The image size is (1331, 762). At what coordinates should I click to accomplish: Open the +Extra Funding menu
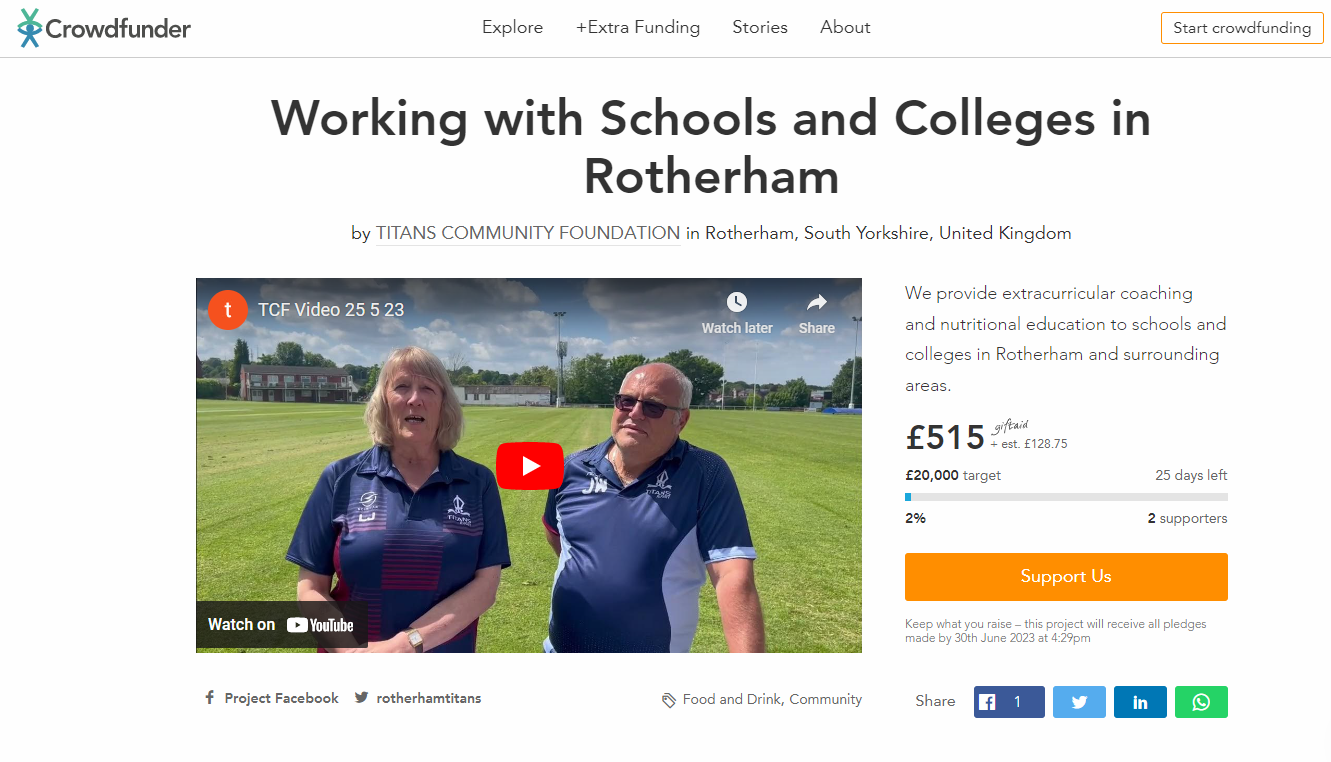[638, 27]
